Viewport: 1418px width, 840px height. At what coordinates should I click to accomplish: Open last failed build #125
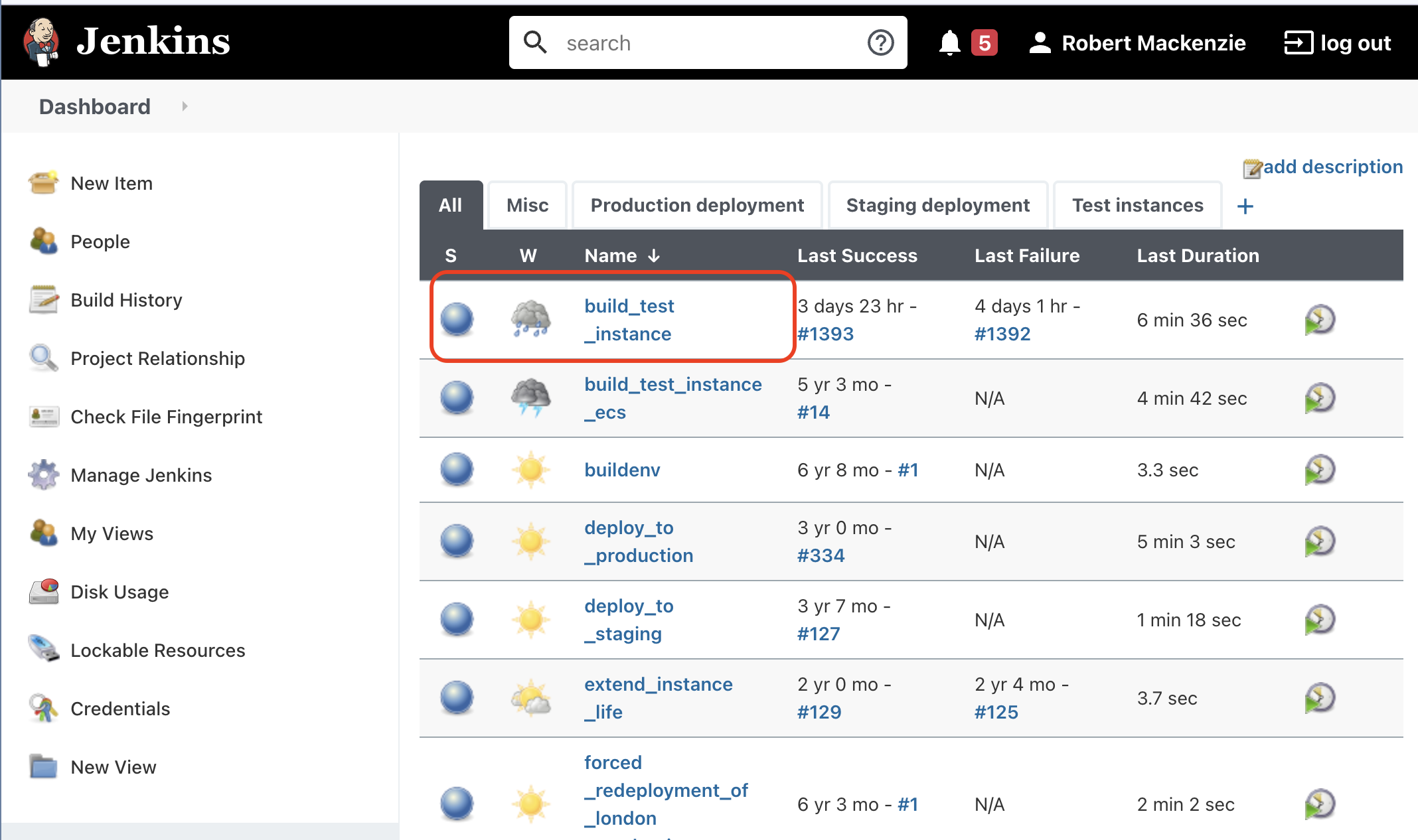click(996, 712)
